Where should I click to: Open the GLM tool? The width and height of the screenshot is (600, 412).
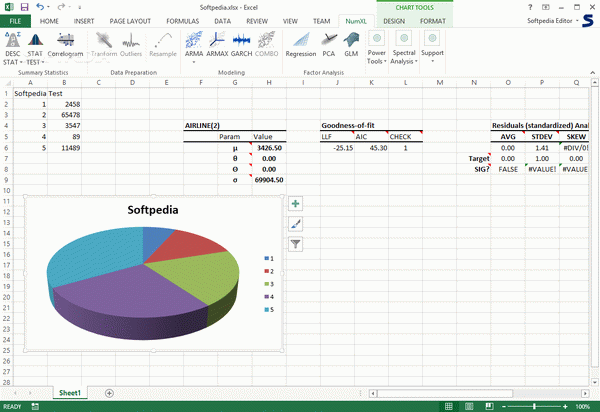(351, 45)
